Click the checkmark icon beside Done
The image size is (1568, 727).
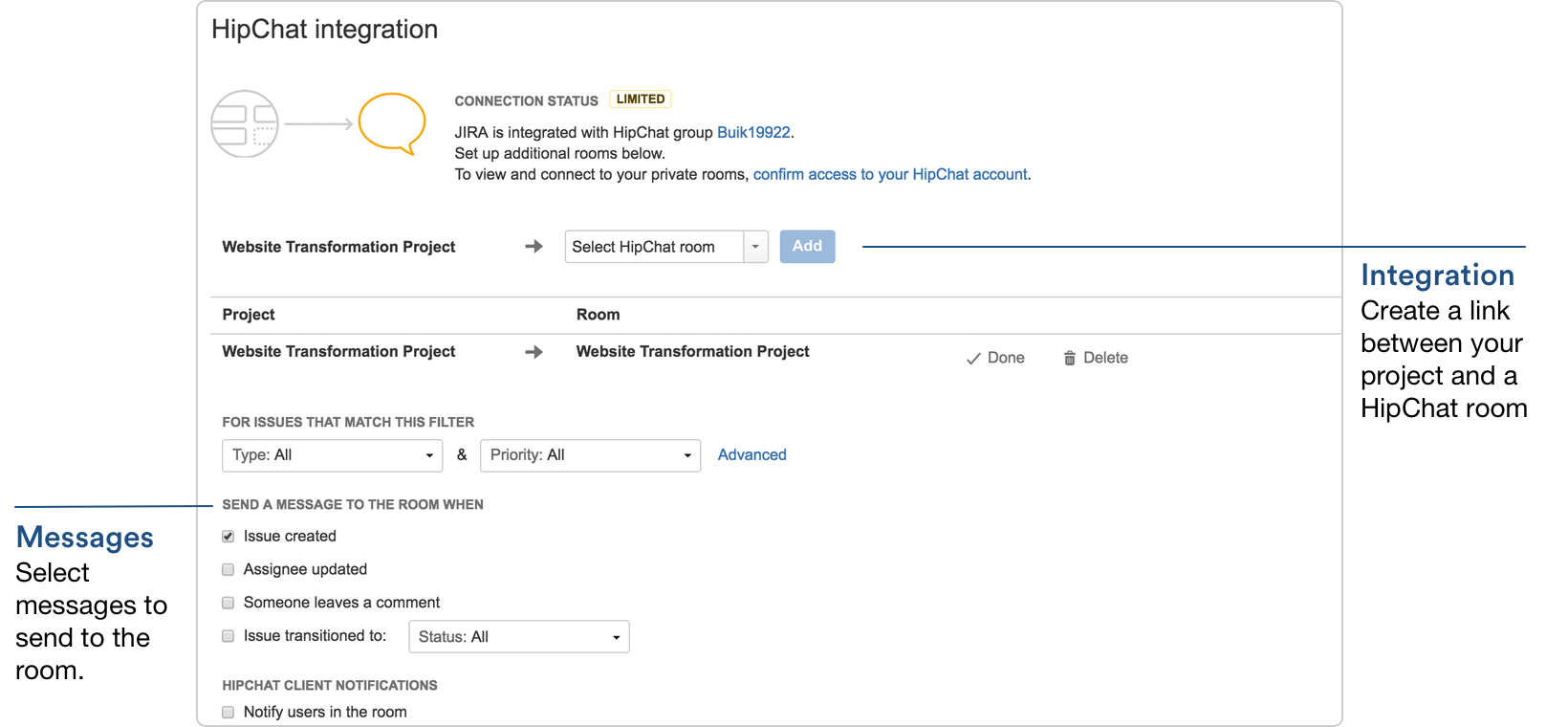pos(973,359)
